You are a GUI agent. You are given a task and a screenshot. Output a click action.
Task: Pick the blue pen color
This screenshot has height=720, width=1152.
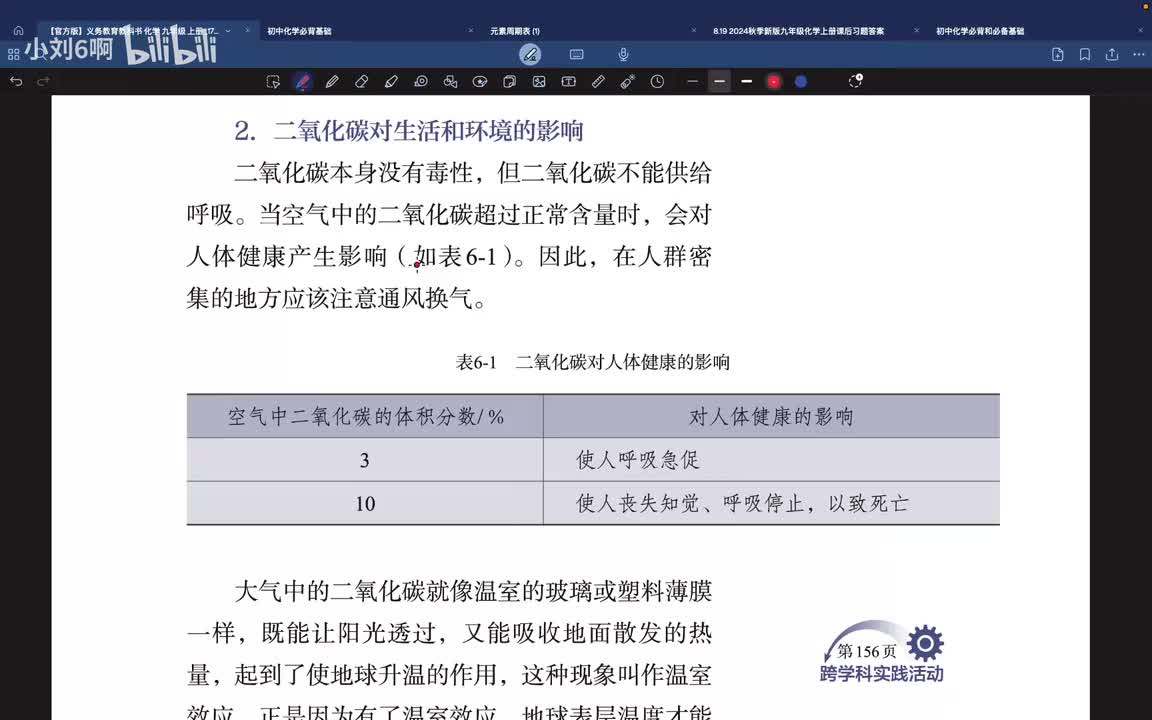[801, 82]
